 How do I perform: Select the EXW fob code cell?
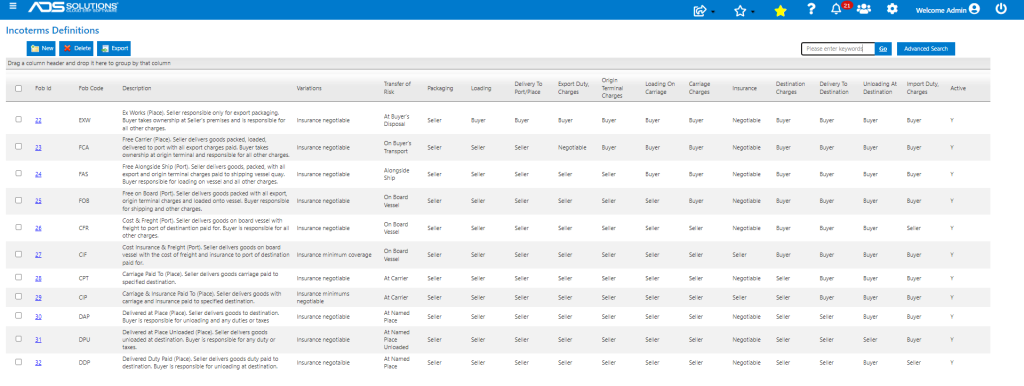[x=84, y=120]
